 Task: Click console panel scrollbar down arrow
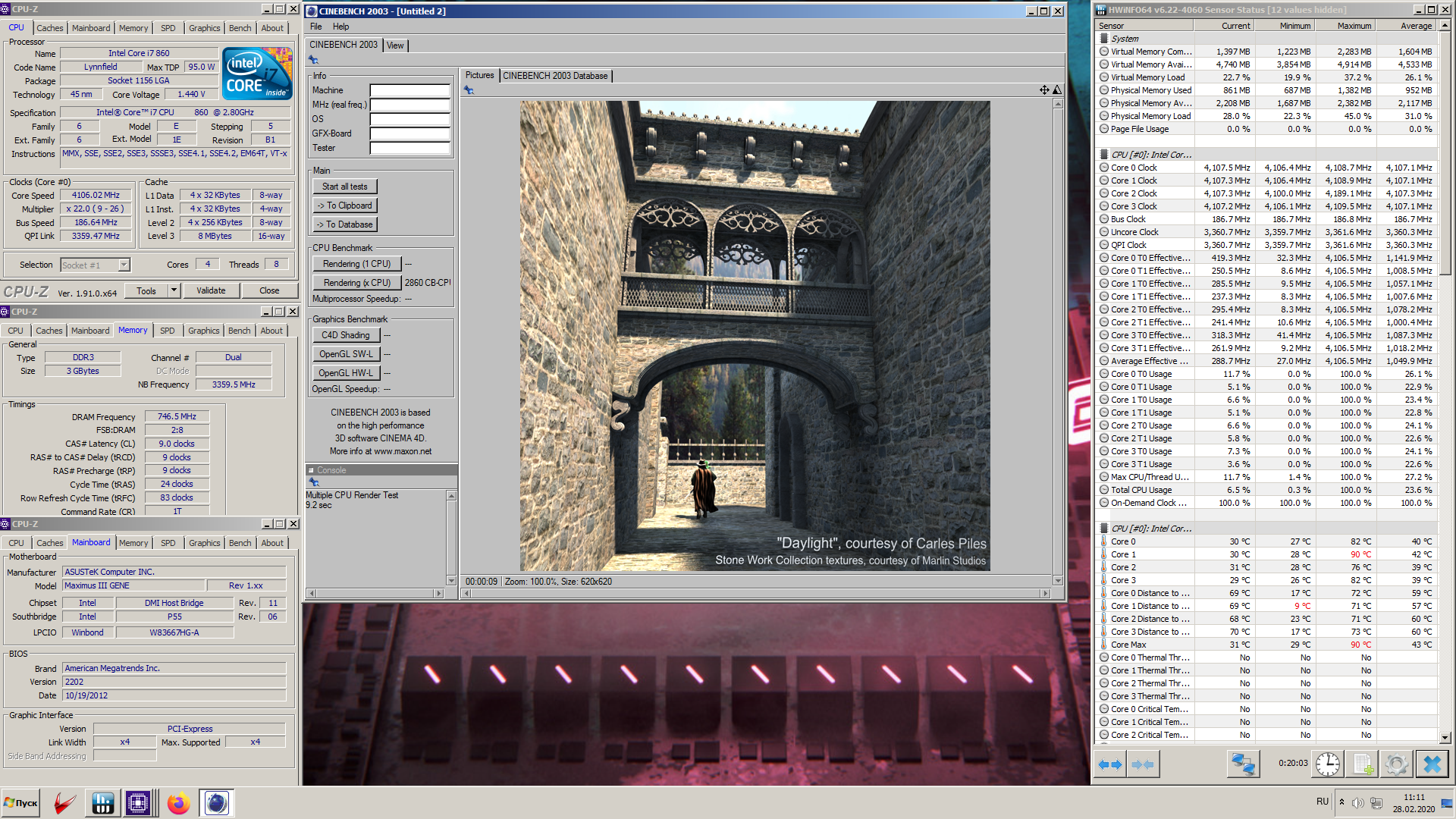point(451,581)
